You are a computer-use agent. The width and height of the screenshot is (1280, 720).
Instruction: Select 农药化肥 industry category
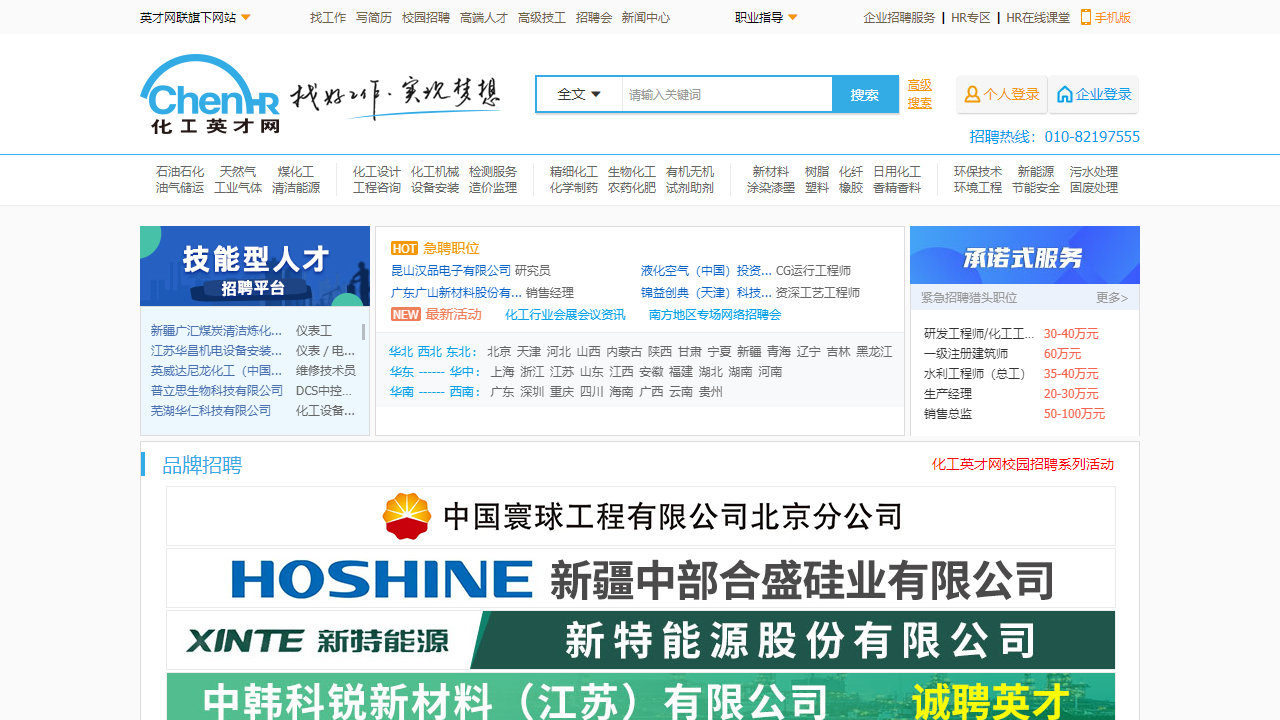point(632,188)
